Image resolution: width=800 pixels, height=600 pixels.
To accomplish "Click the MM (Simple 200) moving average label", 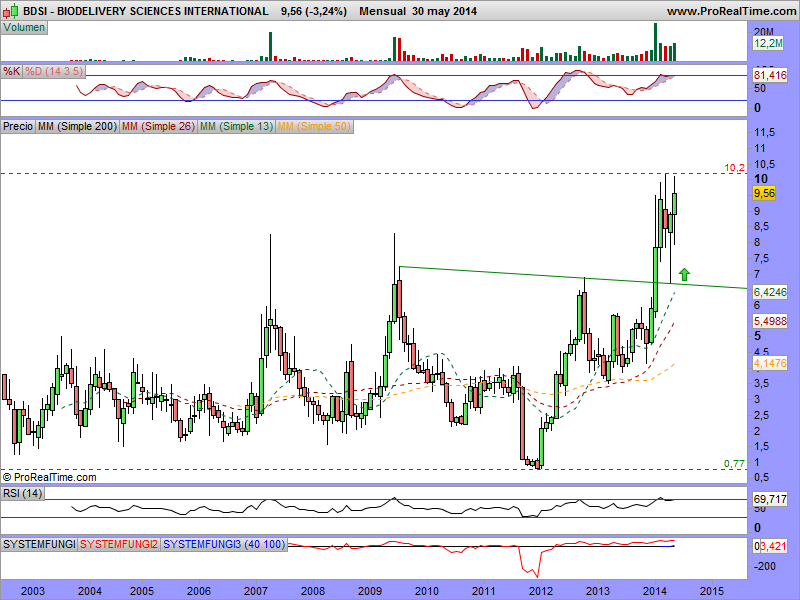I will [78, 126].
